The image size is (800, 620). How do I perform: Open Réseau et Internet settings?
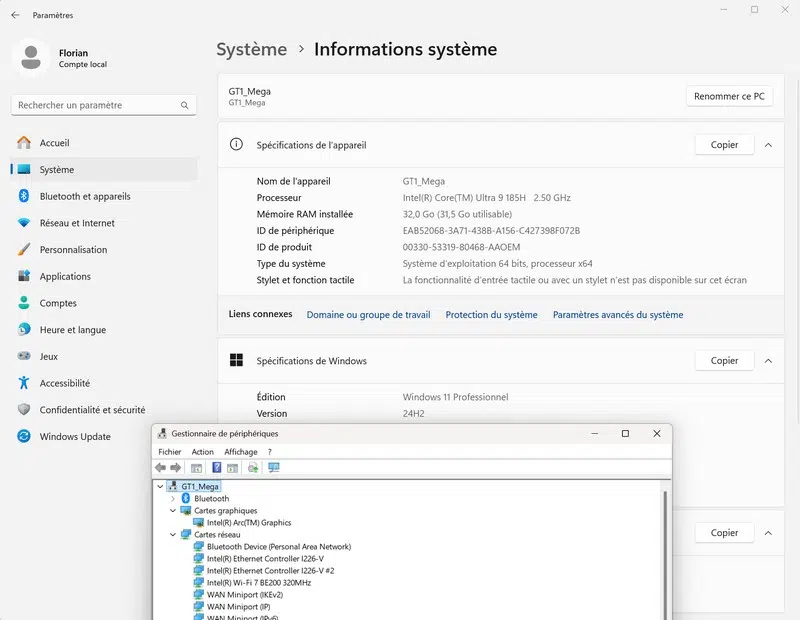77,223
